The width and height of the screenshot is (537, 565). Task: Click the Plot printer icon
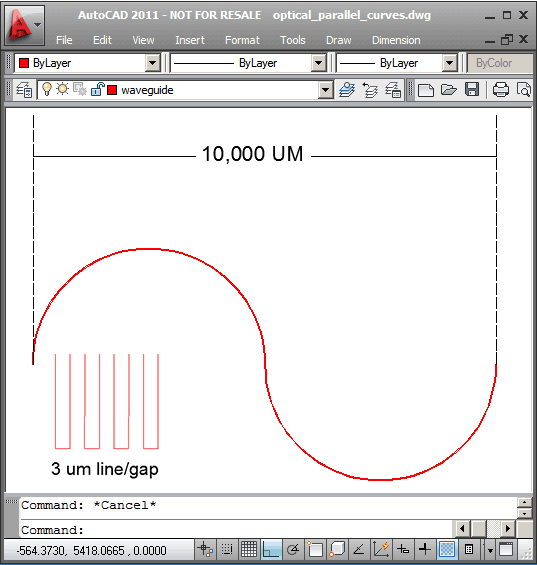click(501, 90)
